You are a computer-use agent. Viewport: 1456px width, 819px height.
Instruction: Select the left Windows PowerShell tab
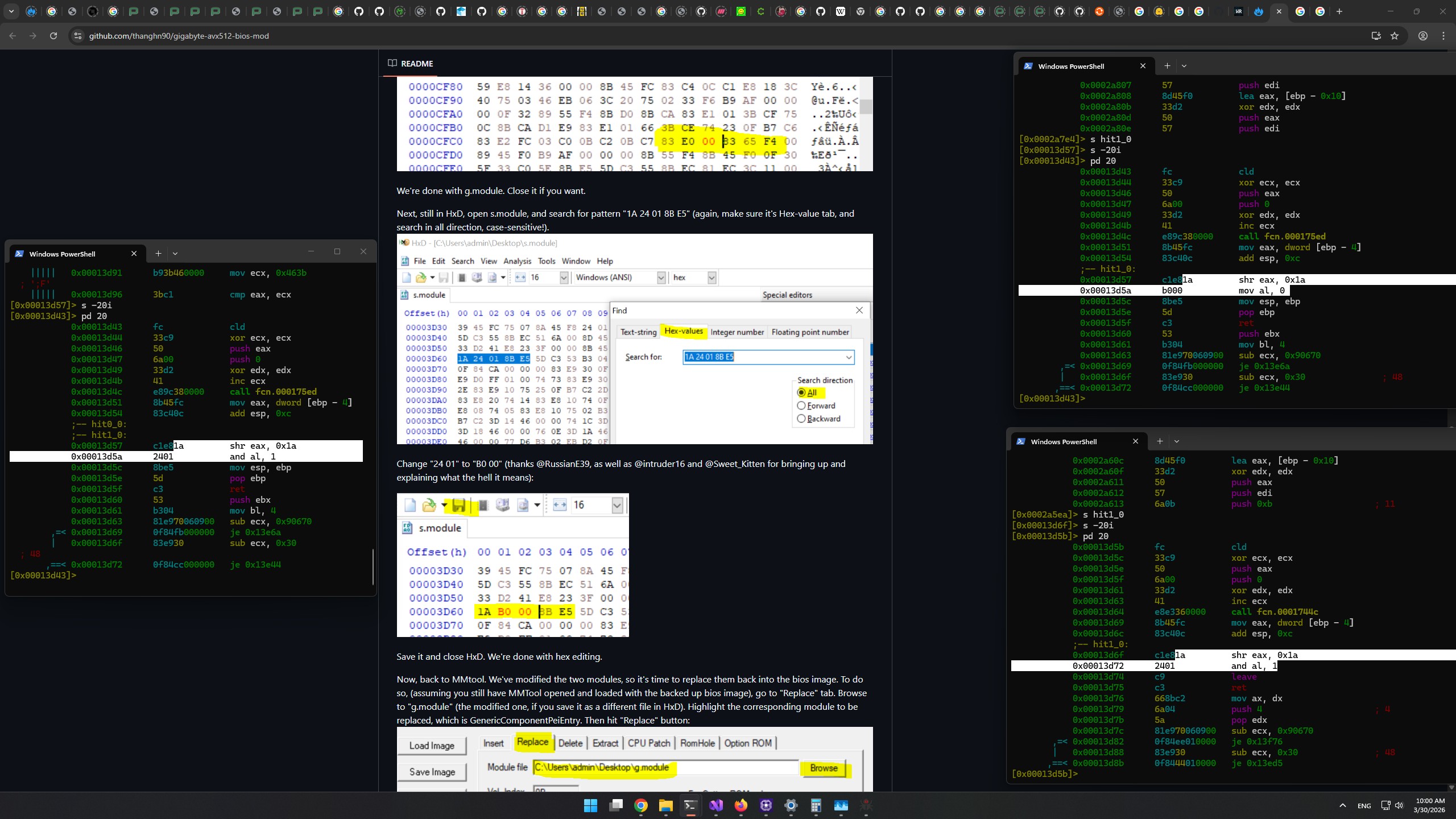click(63, 254)
